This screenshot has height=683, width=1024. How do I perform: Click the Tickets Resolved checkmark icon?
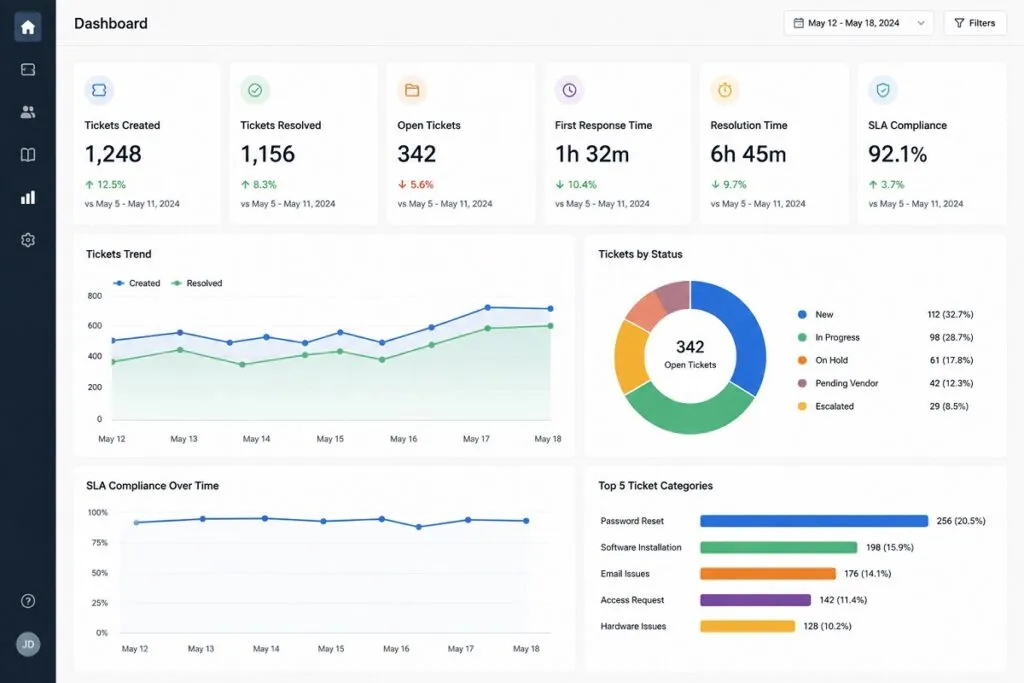click(x=255, y=90)
